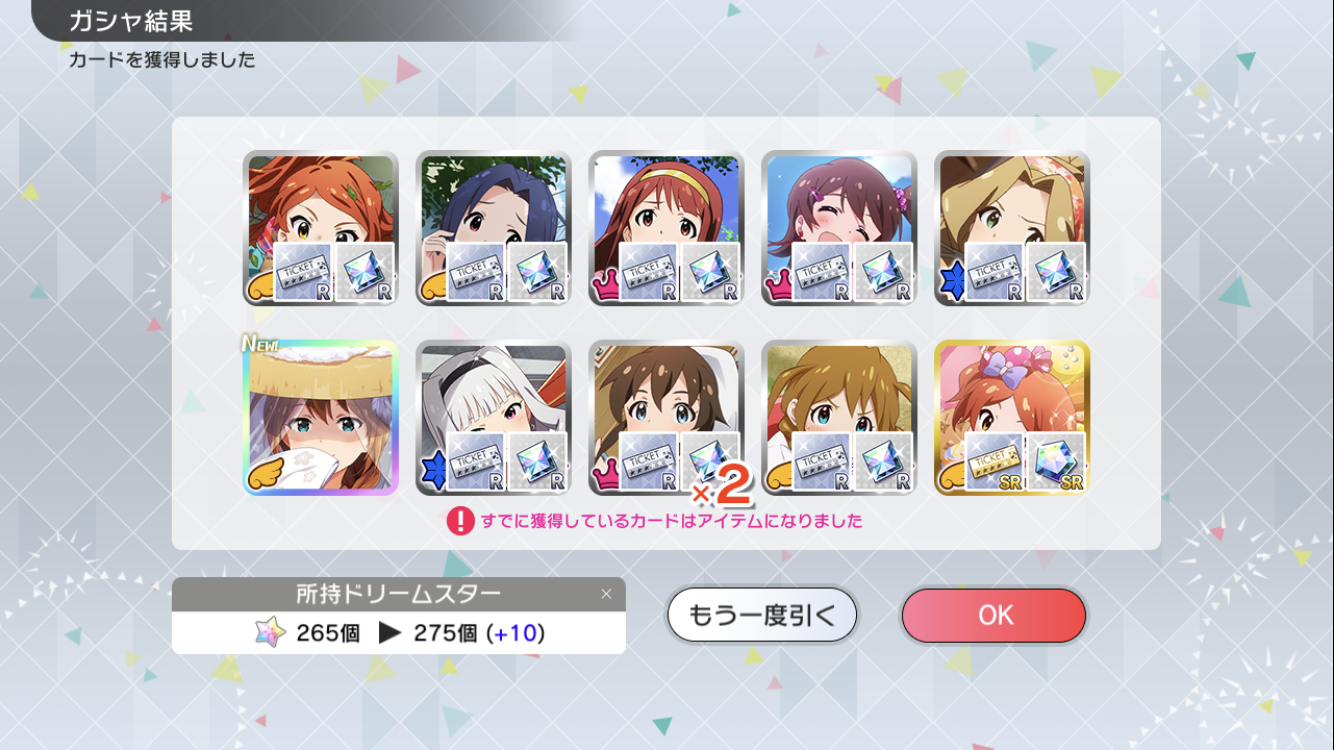The width and height of the screenshot is (1334, 750).
Task: Open the red-haired girl with yellow headband card
Action: point(666,228)
